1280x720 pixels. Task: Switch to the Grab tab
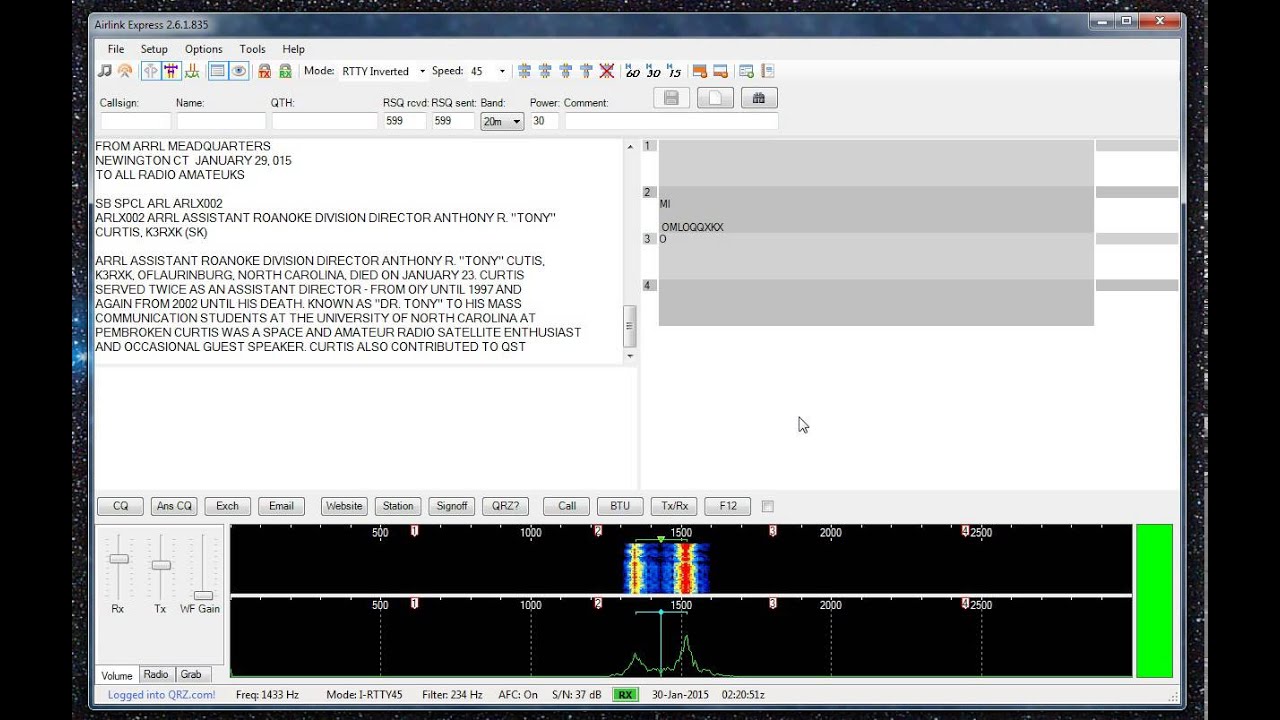click(191, 674)
